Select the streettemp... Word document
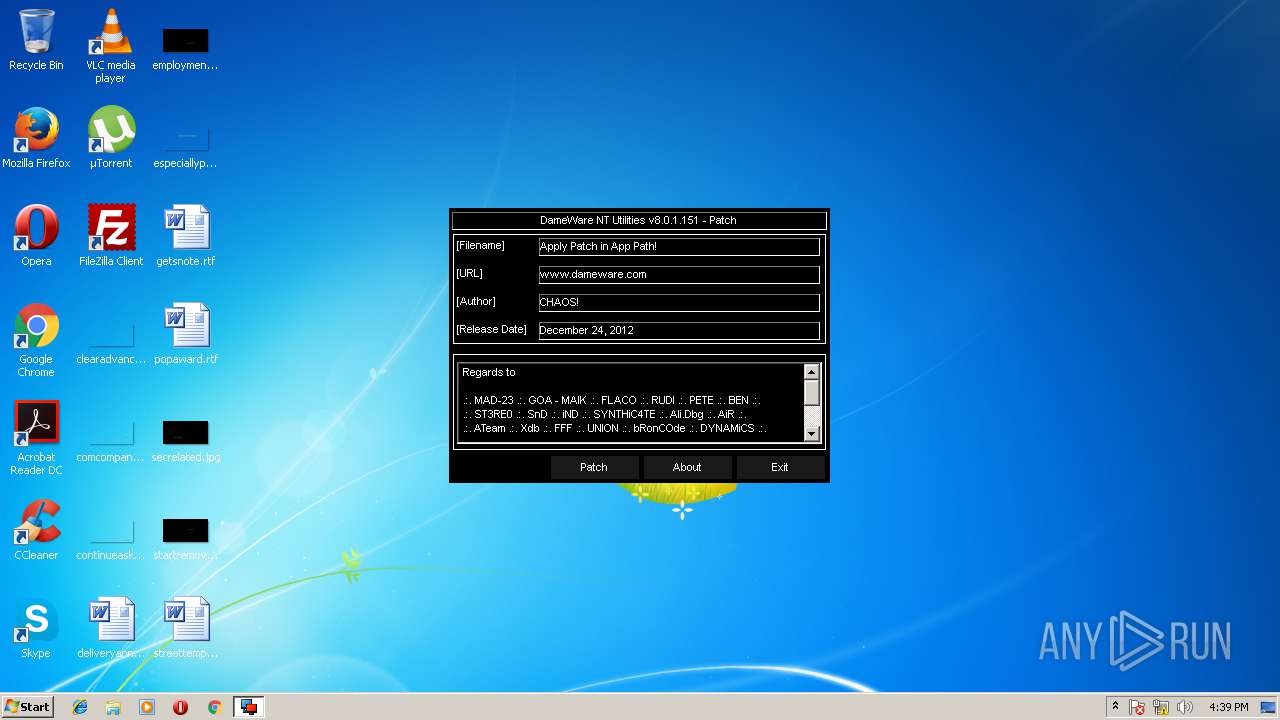 [185, 628]
